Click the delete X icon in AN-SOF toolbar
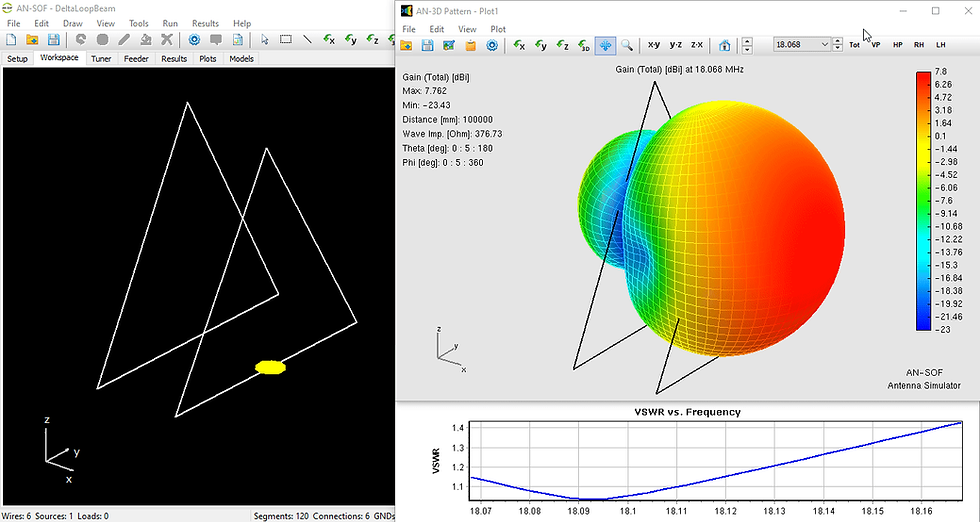 (x=166, y=40)
